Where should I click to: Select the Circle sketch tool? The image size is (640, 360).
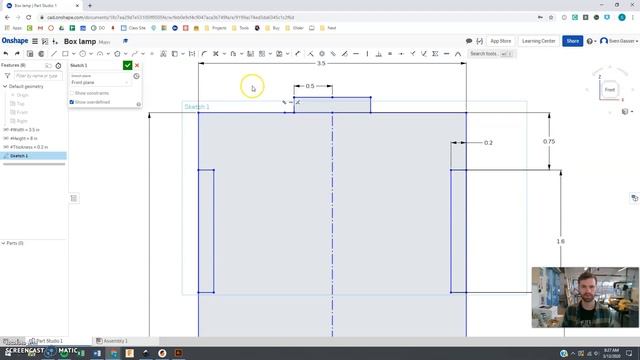point(82,53)
